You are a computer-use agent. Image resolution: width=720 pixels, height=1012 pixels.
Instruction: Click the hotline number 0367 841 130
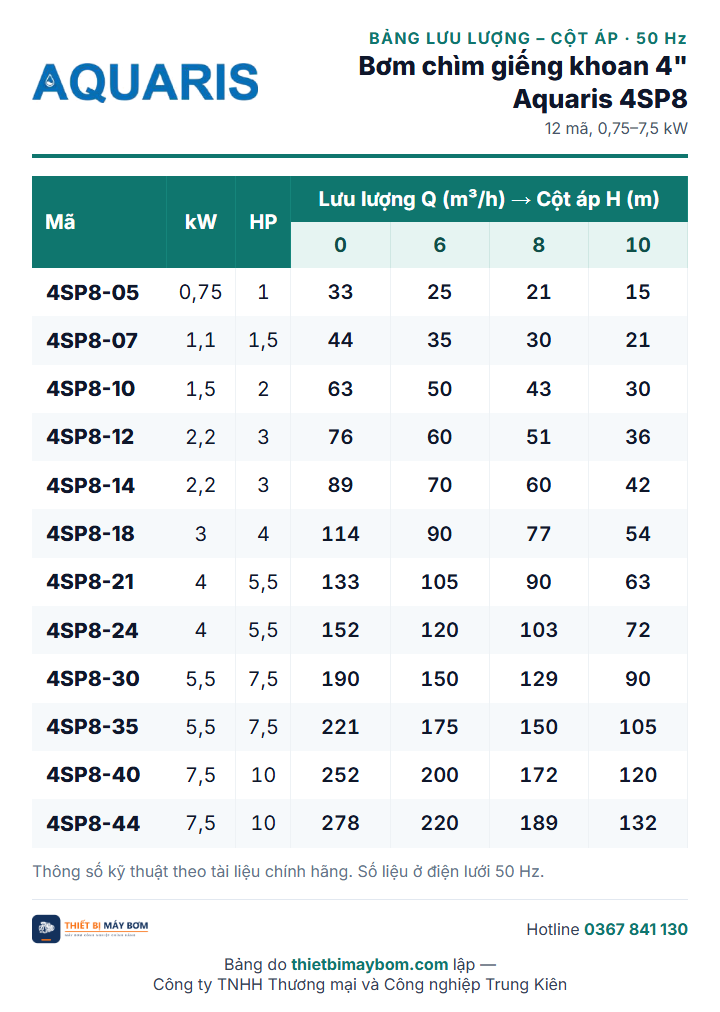[635, 929]
